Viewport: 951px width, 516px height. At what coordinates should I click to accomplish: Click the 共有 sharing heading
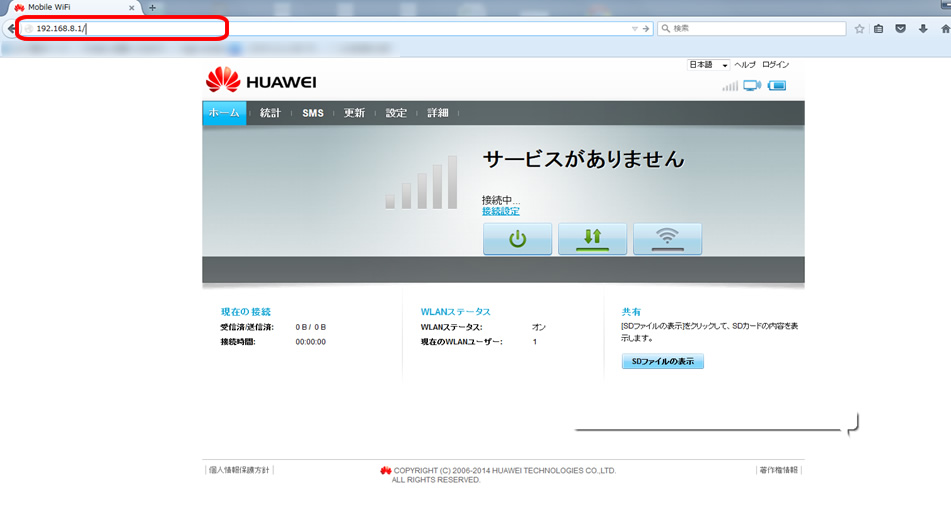[631, 312]
